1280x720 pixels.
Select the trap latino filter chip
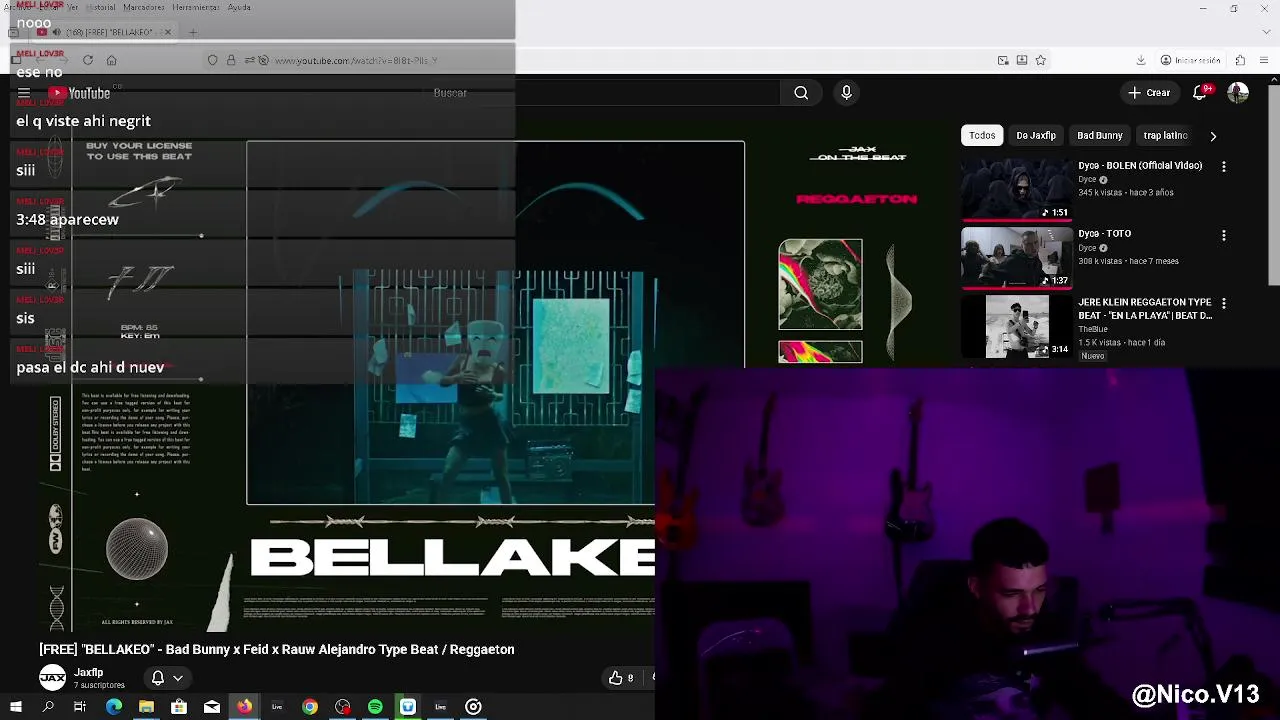[1165, 135]
